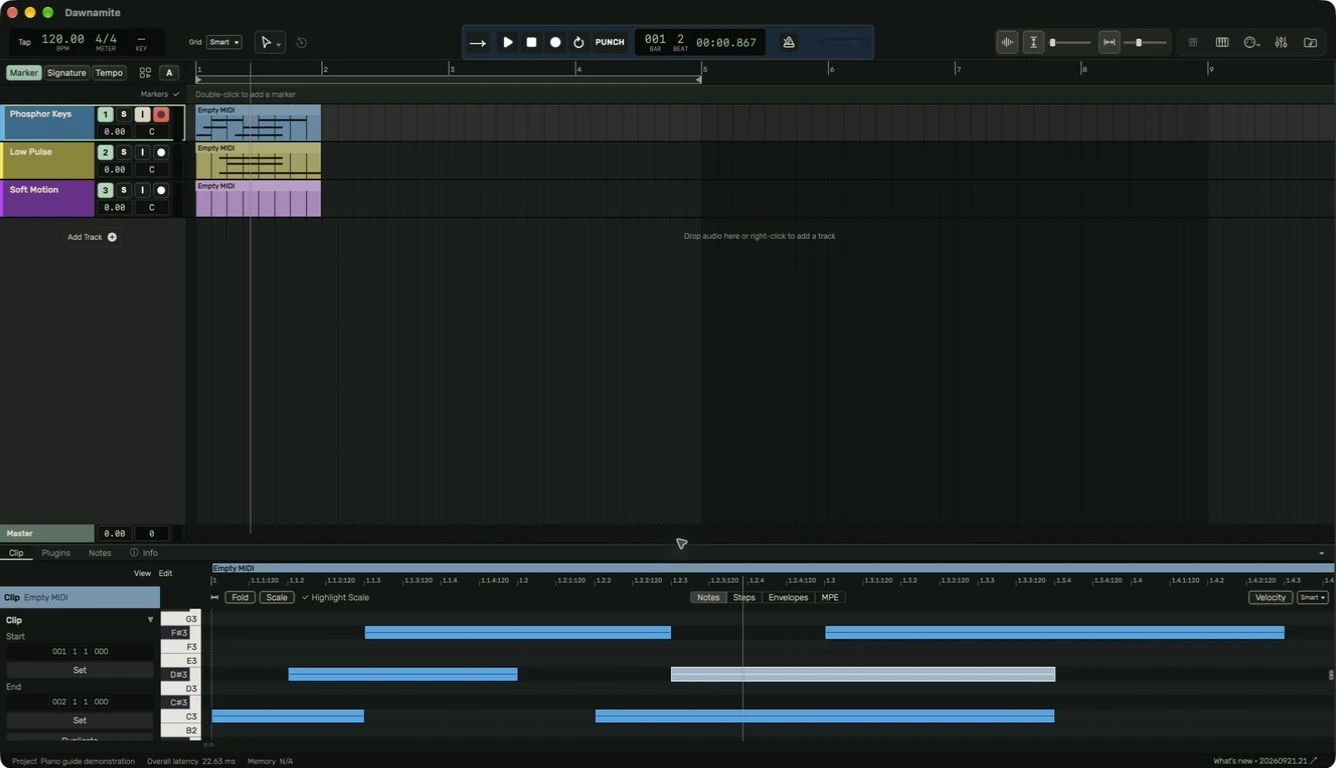
Task: Solo the Soft Motion track
Action: coord(124,190)
